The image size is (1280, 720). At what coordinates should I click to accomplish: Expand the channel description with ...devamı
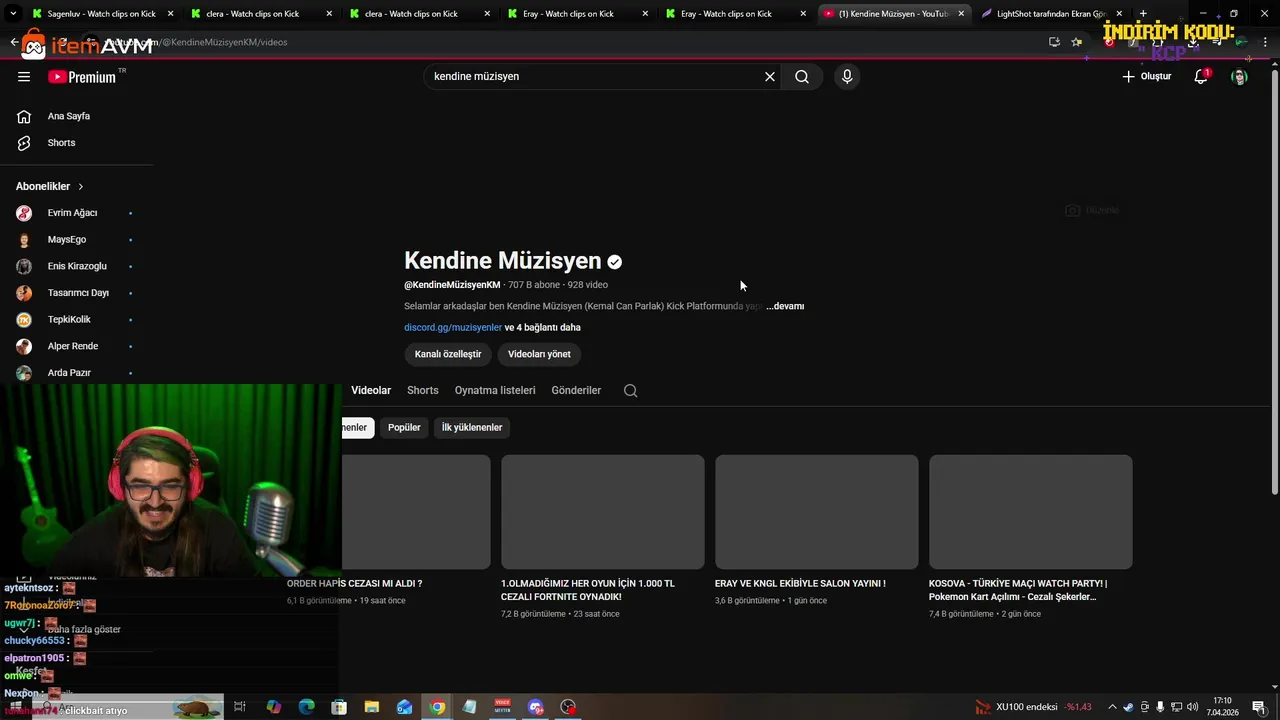(785, 306)
